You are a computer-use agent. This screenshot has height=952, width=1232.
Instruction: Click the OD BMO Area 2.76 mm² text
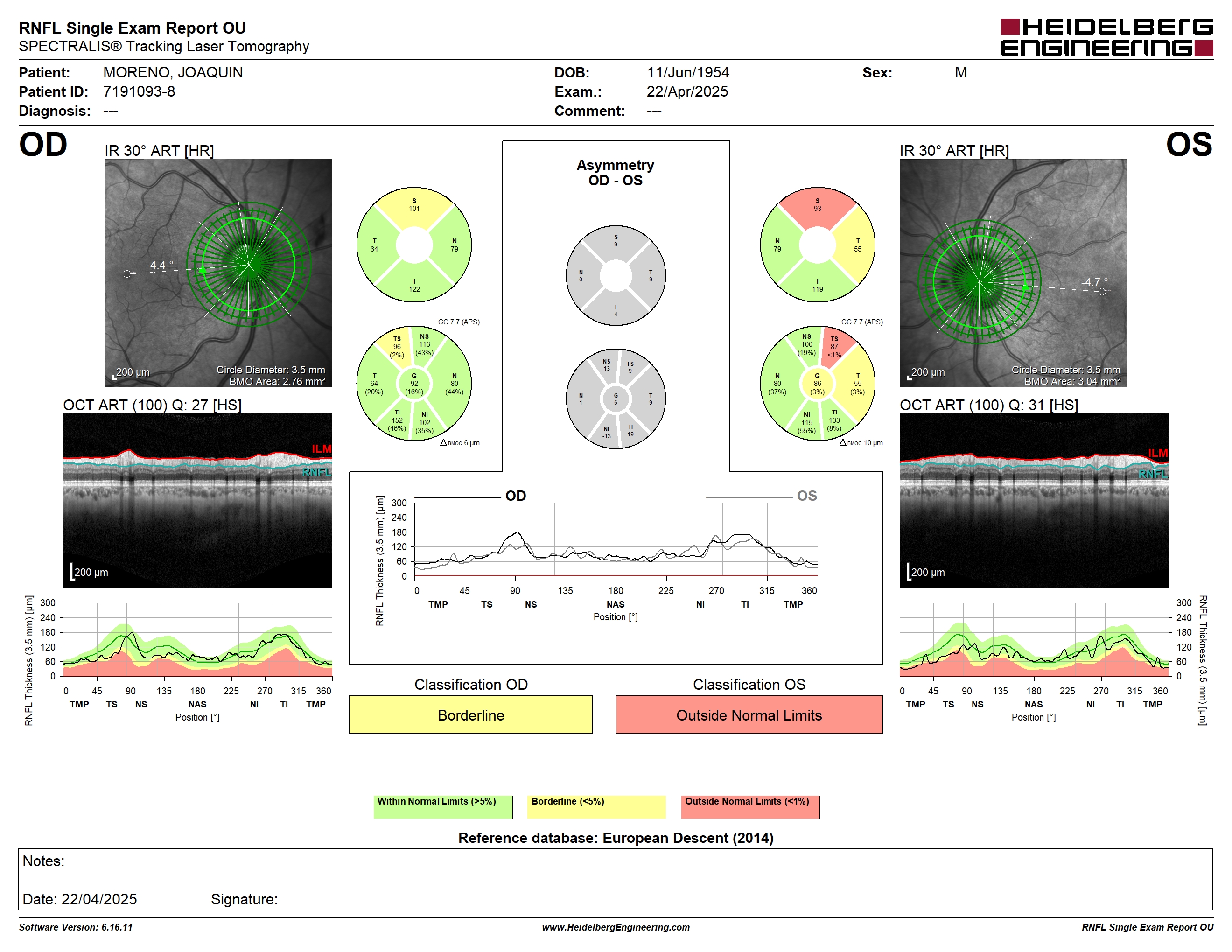tap(277, 381)
